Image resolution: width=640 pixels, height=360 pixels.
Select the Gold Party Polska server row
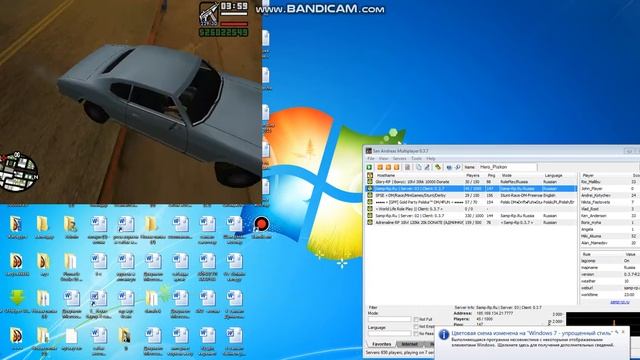click(x=471, y=202)
